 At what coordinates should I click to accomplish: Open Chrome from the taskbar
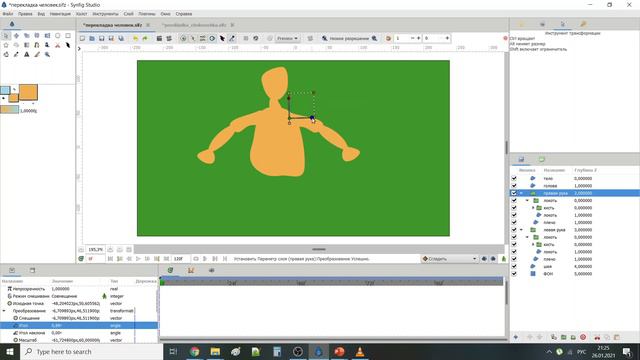click(x=195, y=351)
